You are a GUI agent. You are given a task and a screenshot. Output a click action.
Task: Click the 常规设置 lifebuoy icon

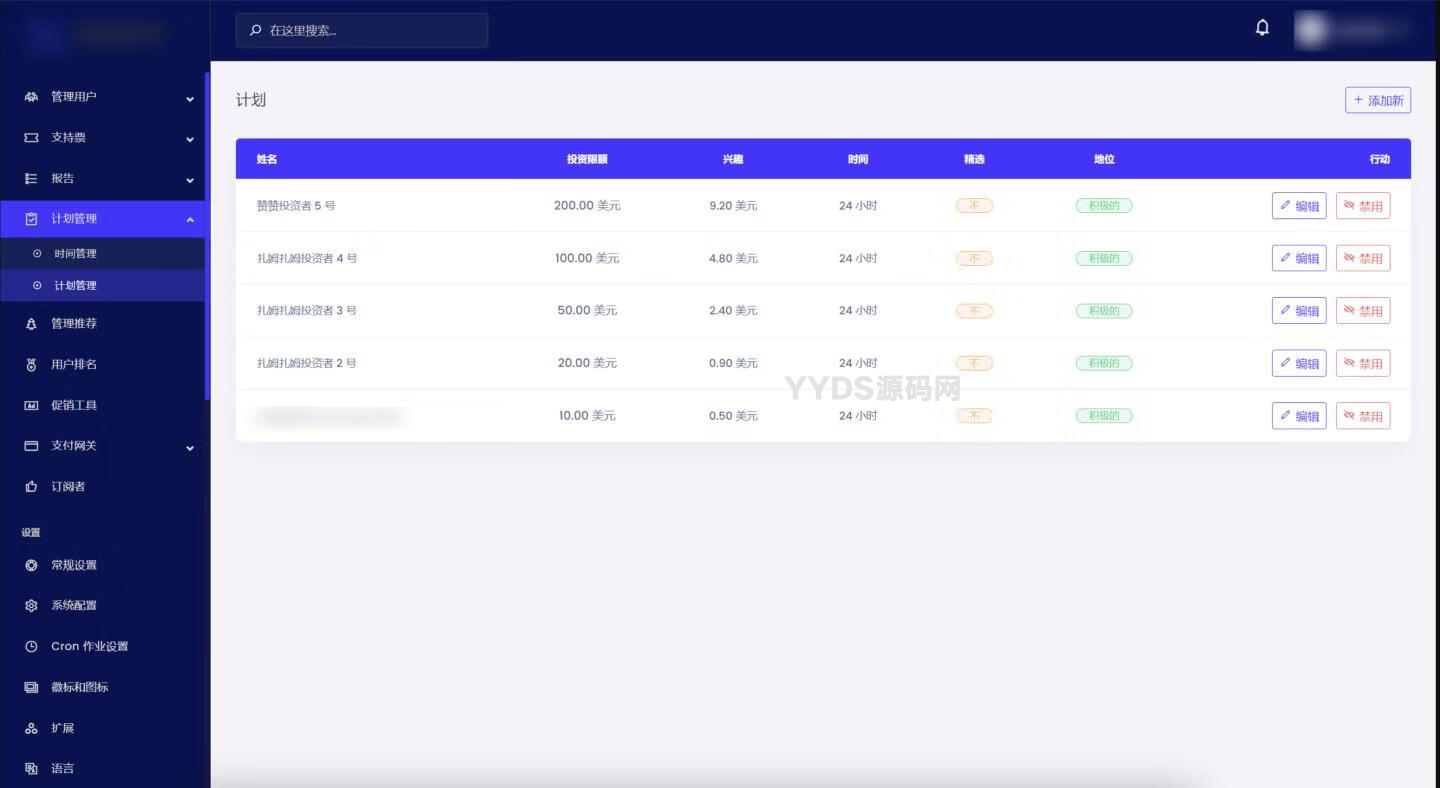31,565
